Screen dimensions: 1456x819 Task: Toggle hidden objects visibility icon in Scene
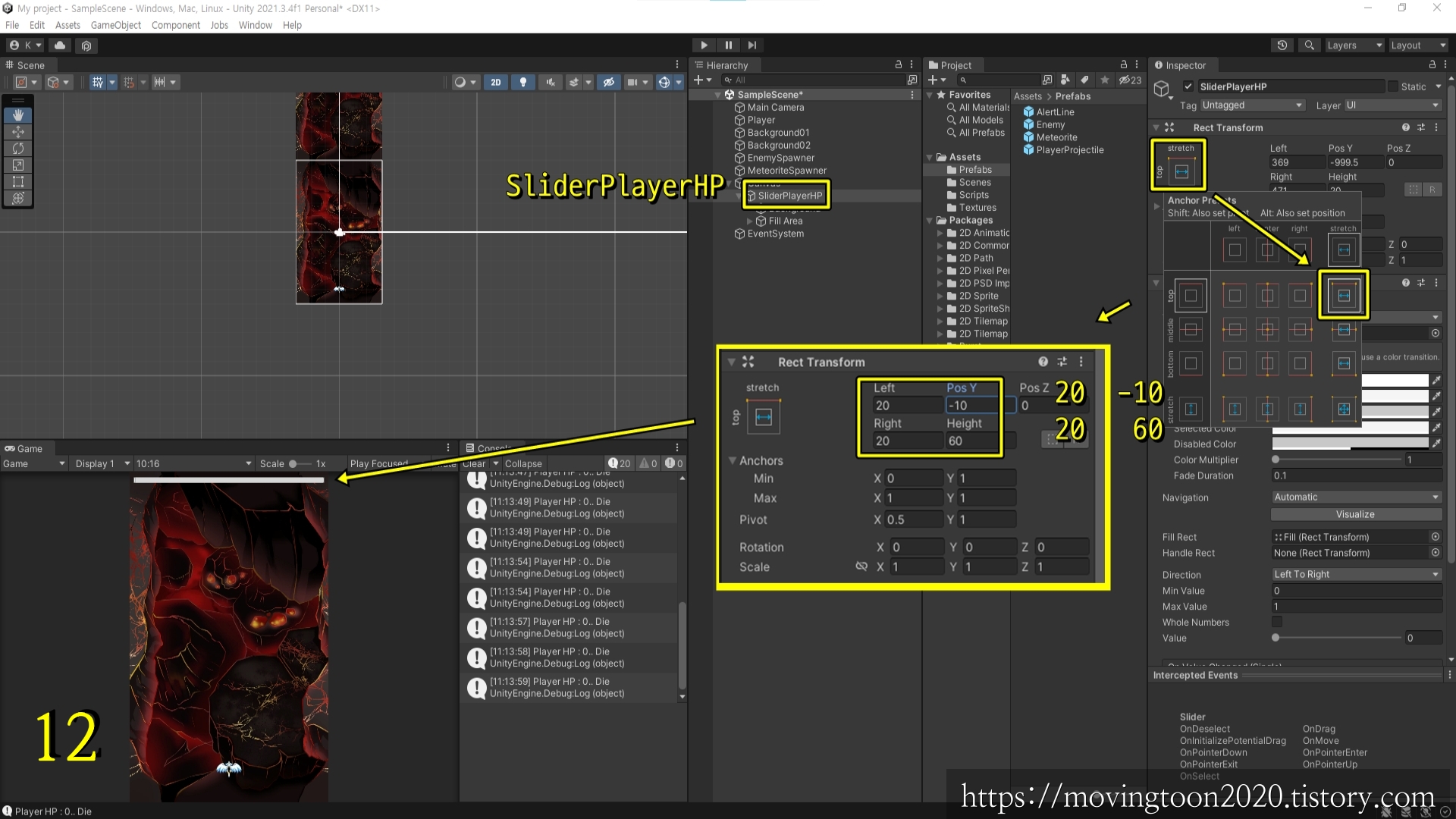pyautogui.click(x=609, y=82)
